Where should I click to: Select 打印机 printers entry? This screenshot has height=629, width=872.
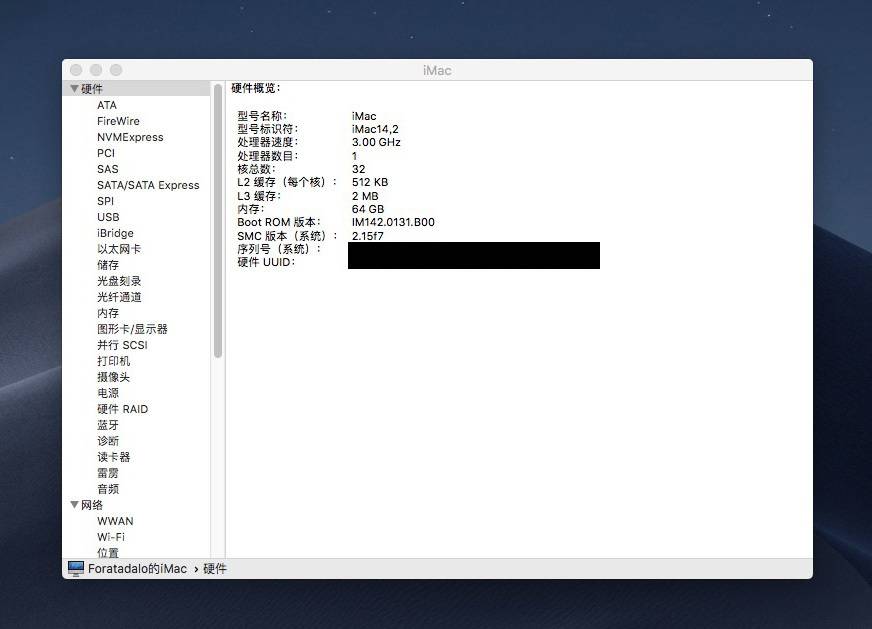pos(113,361)
